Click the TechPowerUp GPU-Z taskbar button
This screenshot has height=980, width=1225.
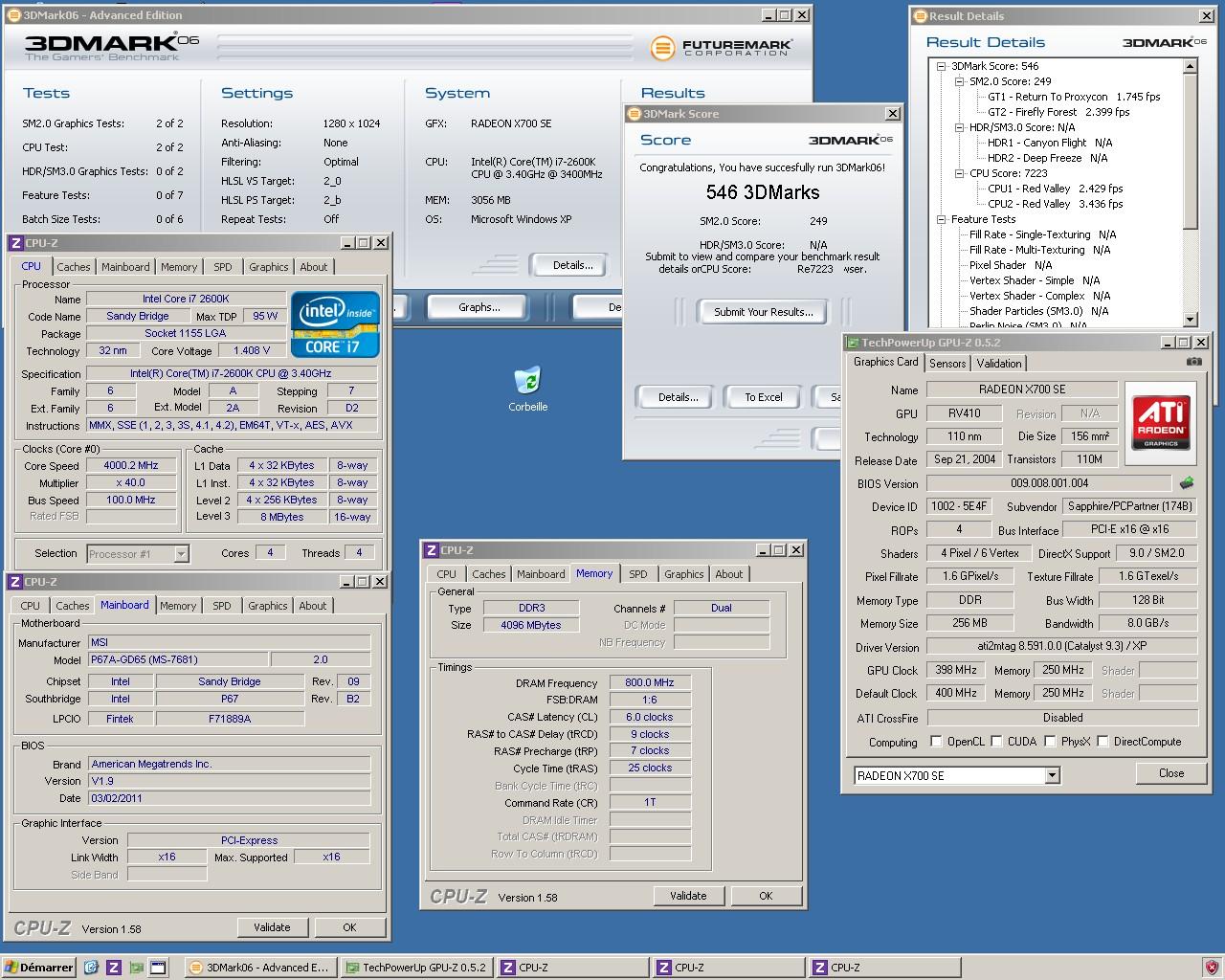pyautogui.click(x=415, y=968)
